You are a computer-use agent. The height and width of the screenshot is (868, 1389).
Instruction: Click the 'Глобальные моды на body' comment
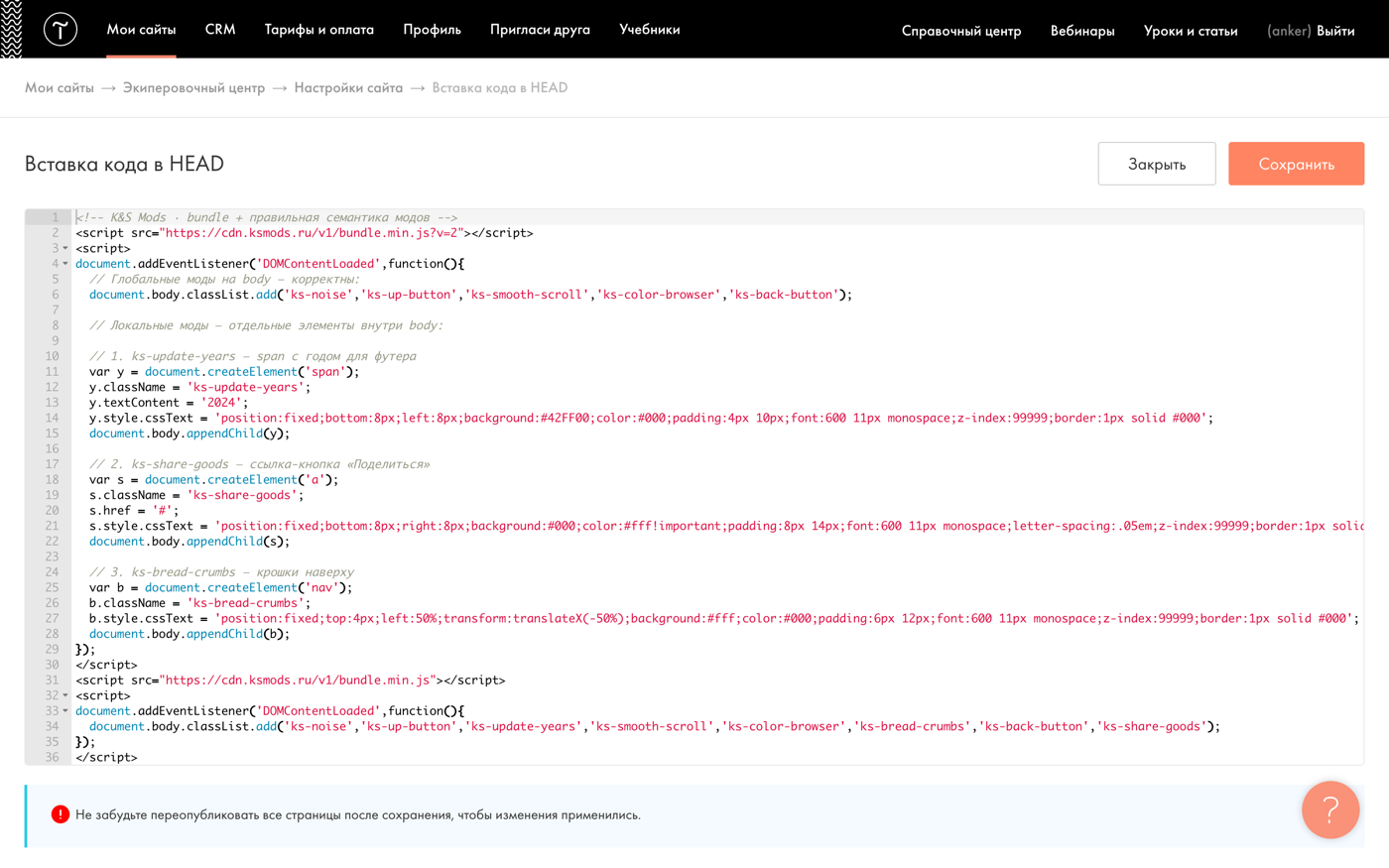click(224, 279)
